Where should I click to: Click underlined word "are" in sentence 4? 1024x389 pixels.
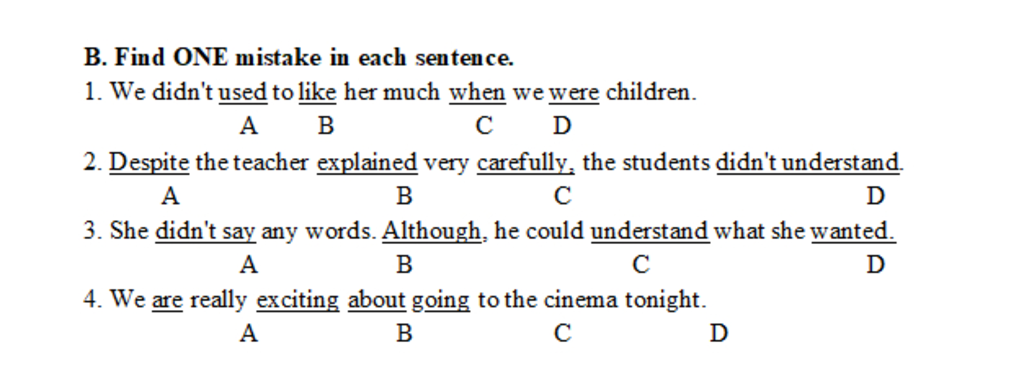pyautogui.click(x=167, y=300)
